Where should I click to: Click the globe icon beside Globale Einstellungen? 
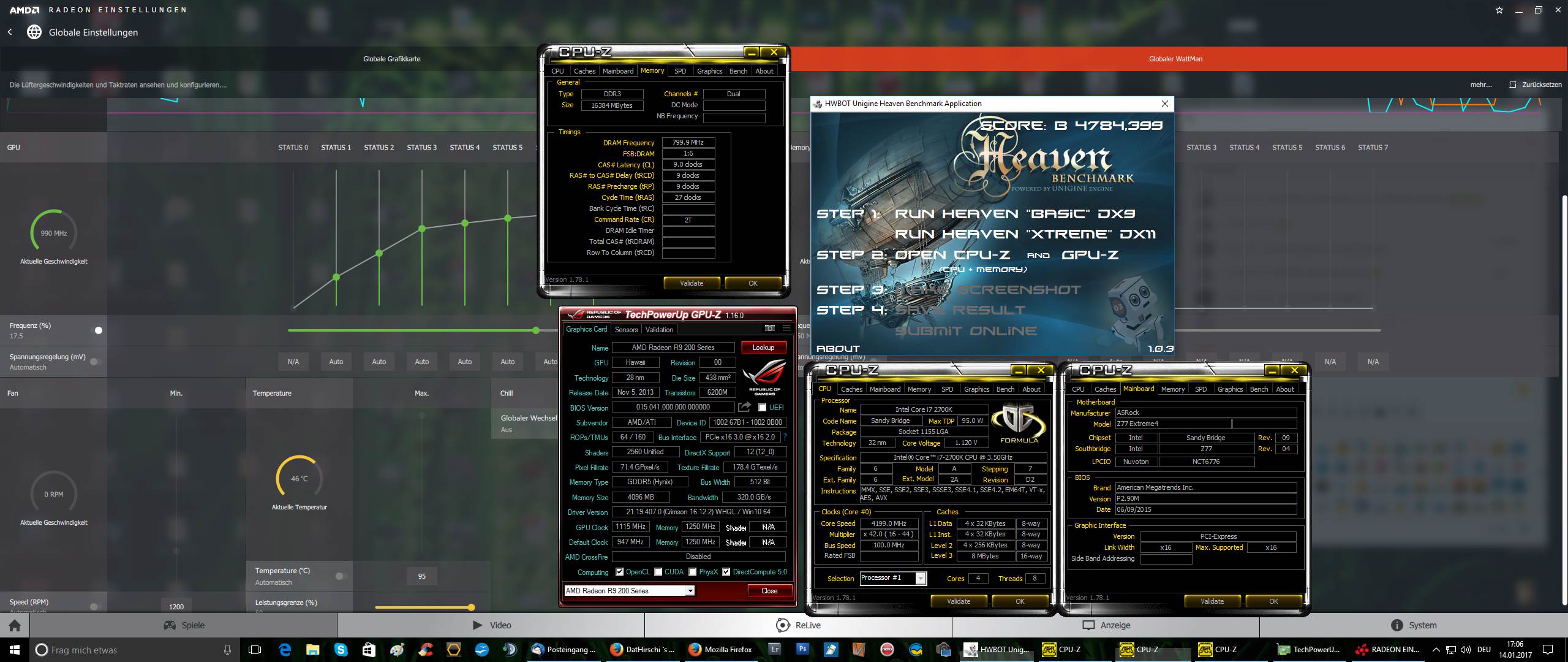click(x=34, y=32)
